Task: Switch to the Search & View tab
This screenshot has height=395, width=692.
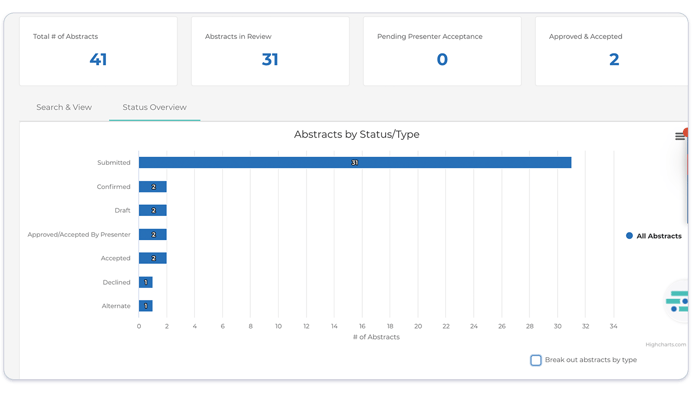Action: pyautogui.click(x=64, y=107)
